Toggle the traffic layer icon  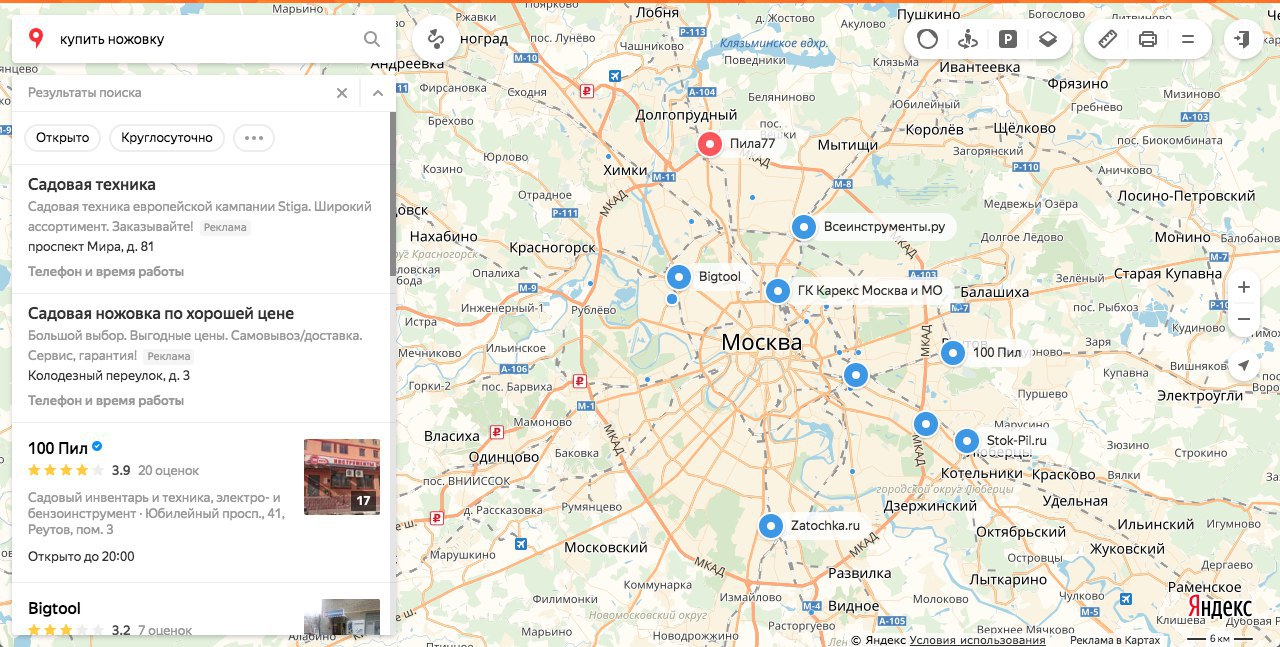[928, 39]
